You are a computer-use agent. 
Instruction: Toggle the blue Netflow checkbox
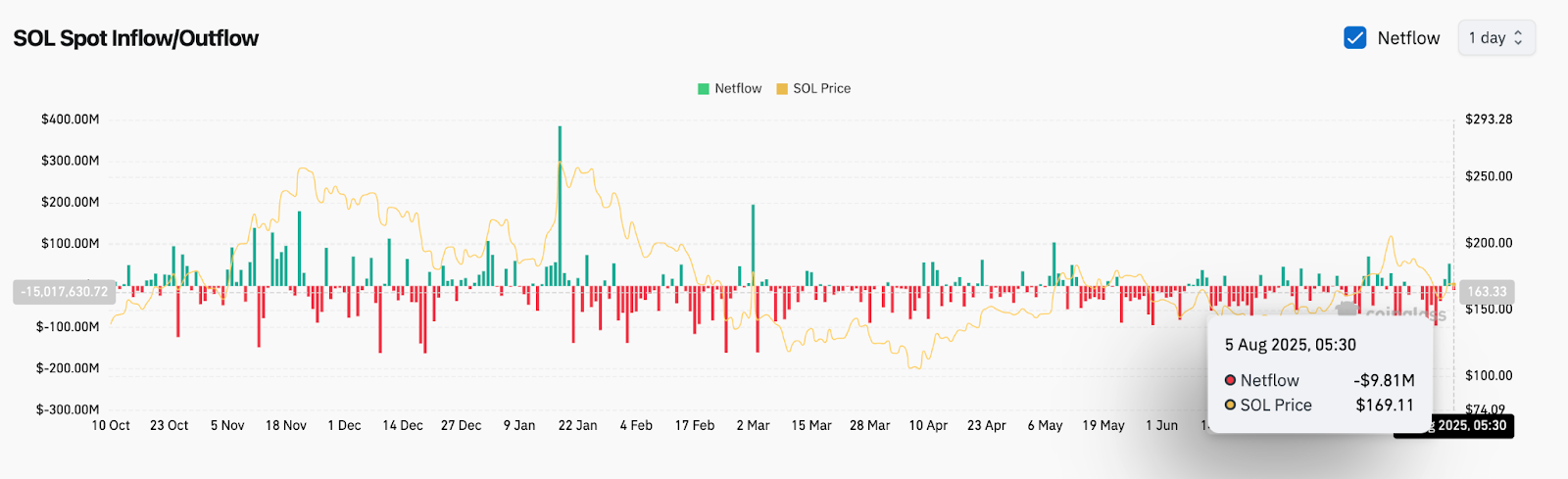(x=1355, y=38)
